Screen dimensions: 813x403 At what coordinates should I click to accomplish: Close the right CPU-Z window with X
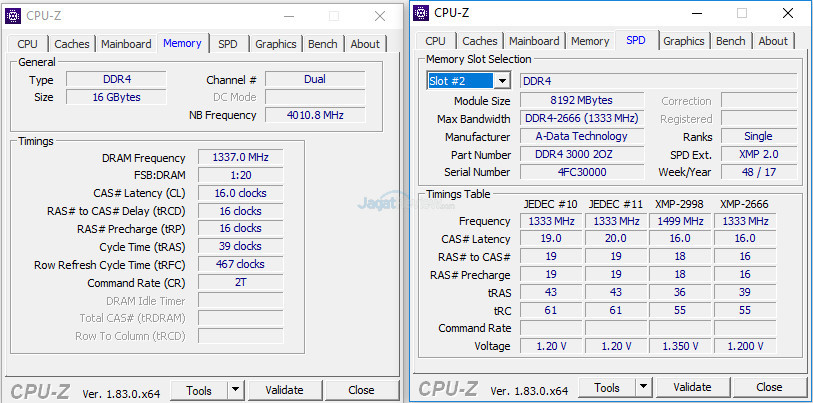click(x=789, y=13)
